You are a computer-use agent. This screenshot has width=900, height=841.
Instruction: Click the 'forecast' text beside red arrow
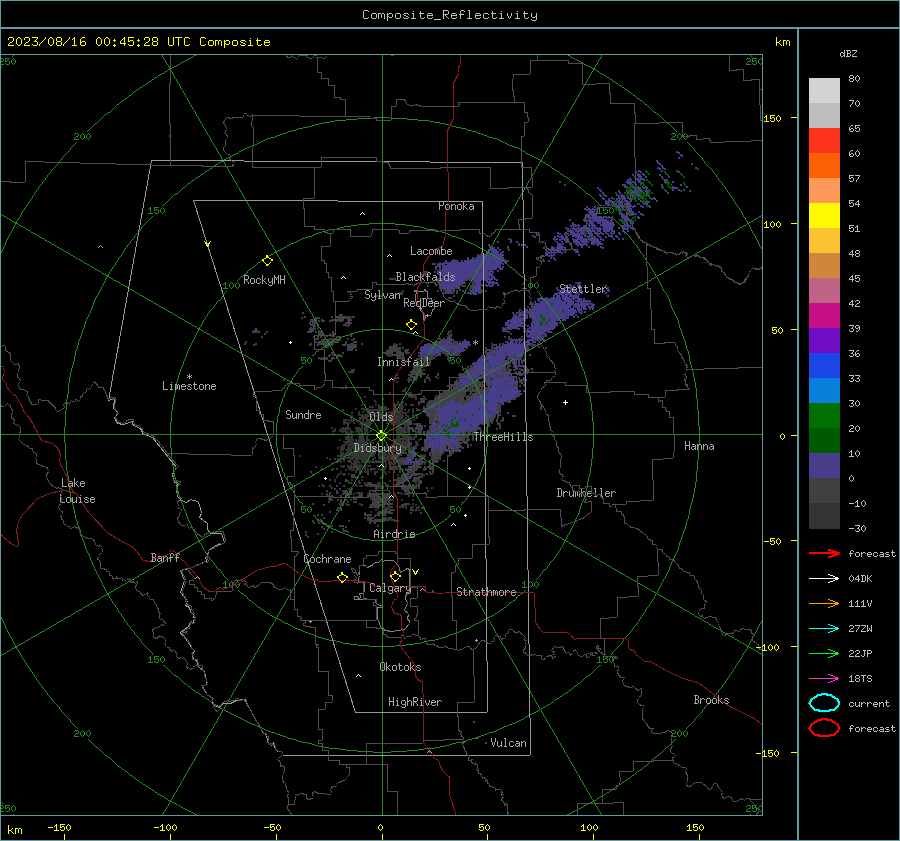tap(872, 553)
